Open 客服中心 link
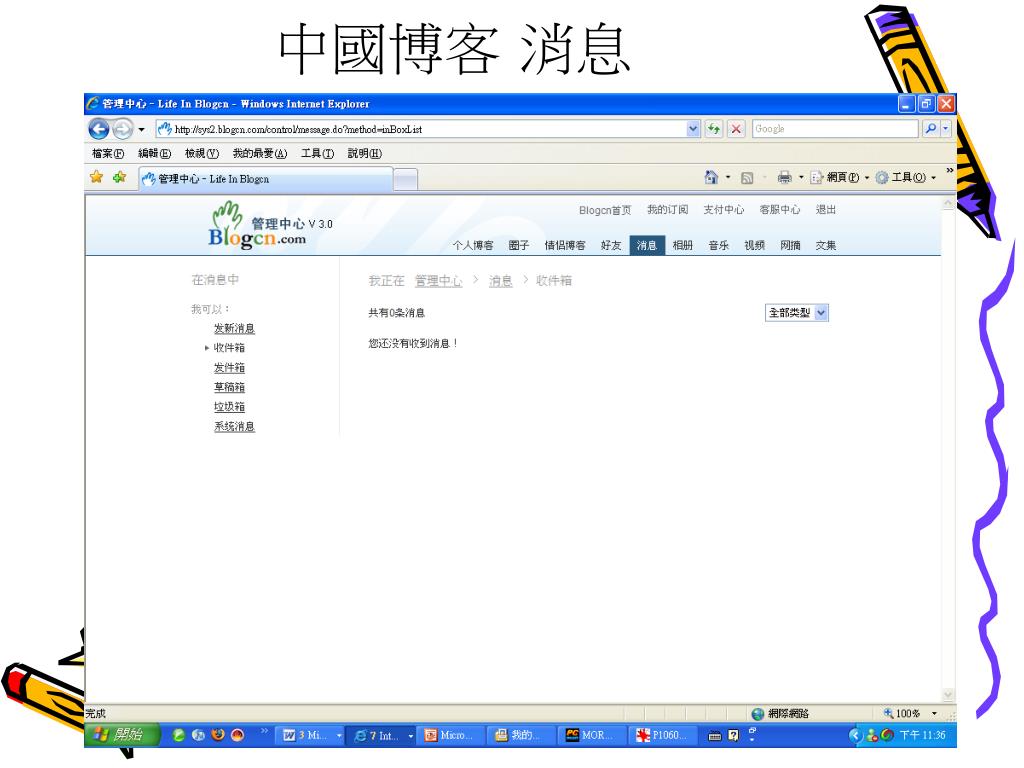 [780, 210]
